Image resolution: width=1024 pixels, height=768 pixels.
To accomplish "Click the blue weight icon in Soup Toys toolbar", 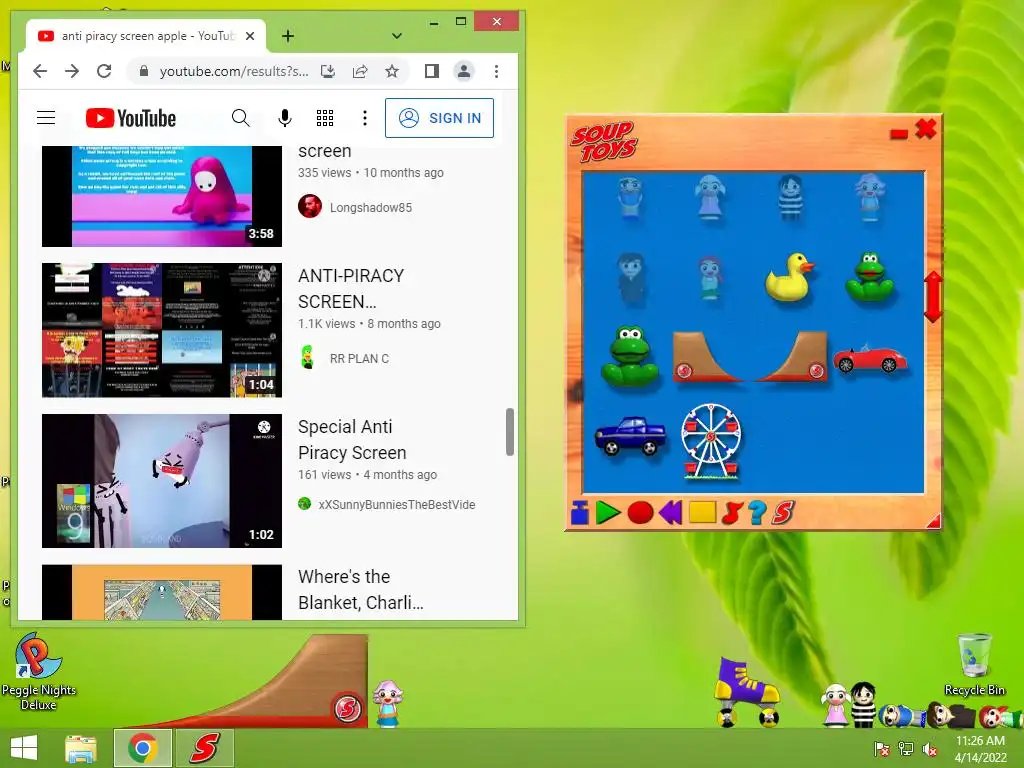I will pyautogui.click(x=579, y=513).
